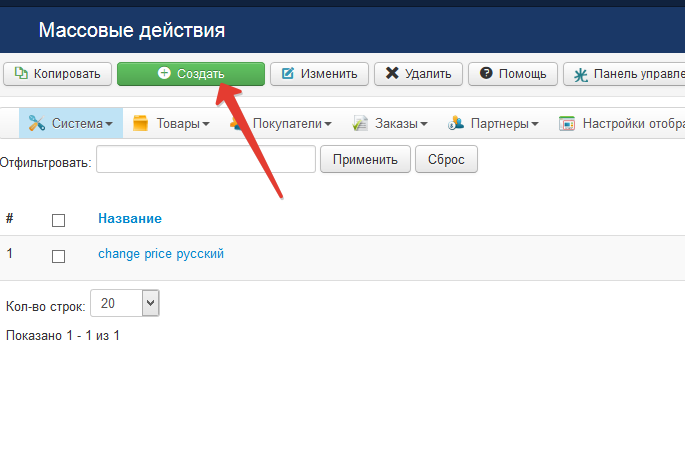Viewport: 685px width, 455px height.
Task: Open the Заказы dropdown menu
Action: pyautogui.click(x=390, y=124)
